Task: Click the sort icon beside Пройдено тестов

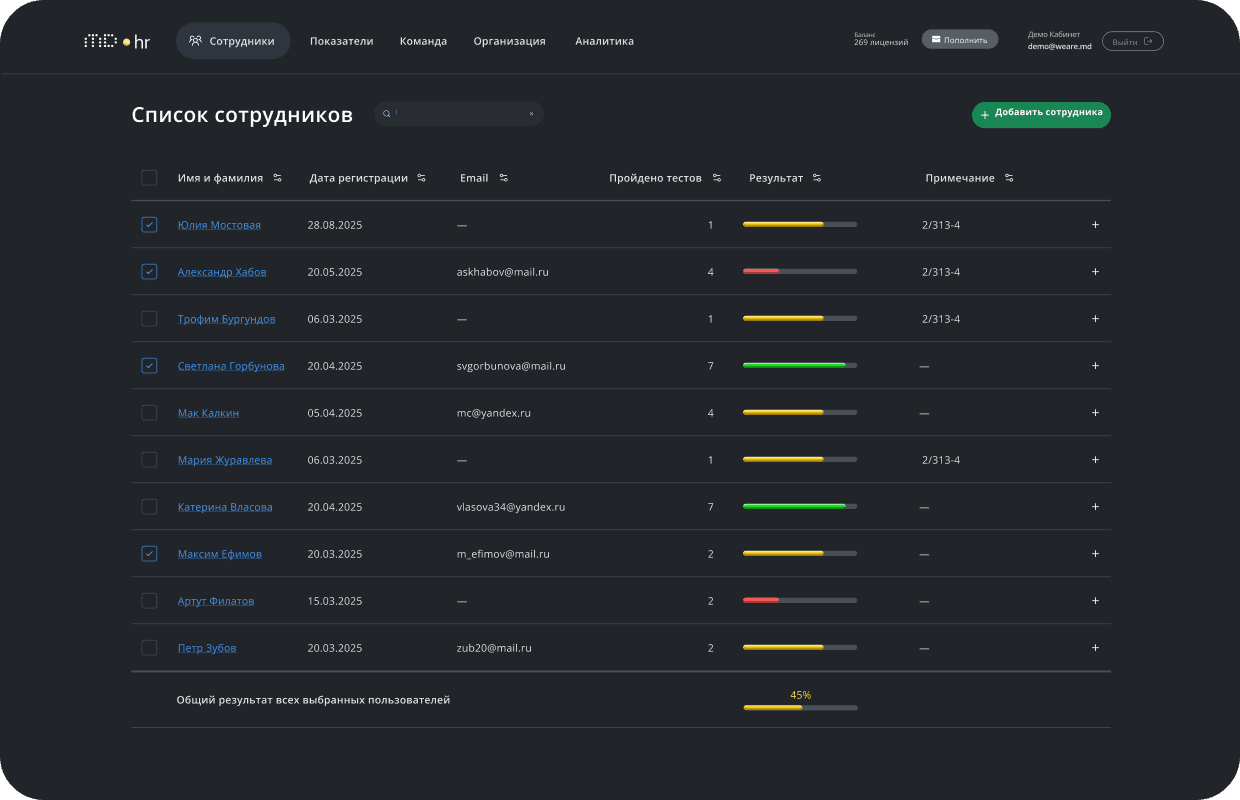Action: (x=717, y=178)
